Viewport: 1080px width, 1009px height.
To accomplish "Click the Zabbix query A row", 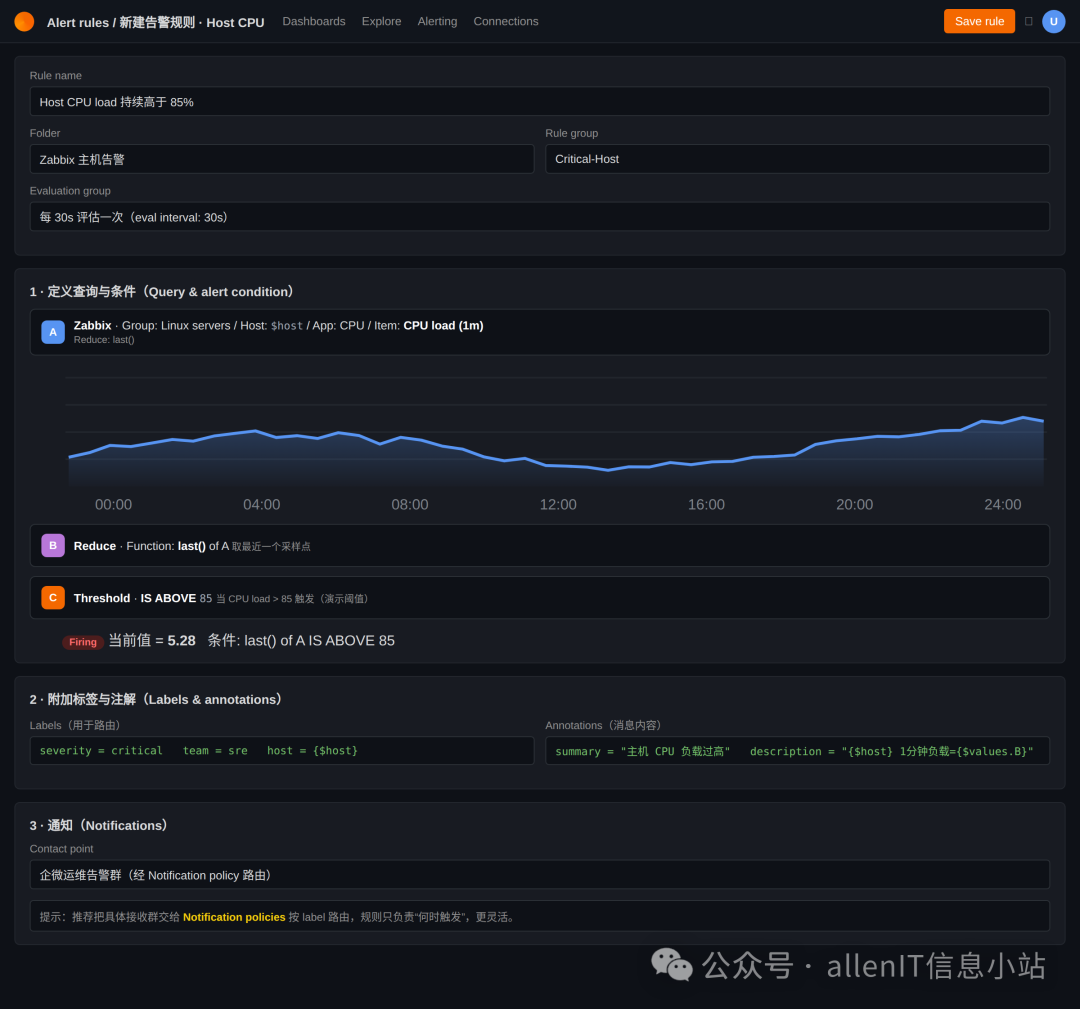I will (x=539, y=332).
